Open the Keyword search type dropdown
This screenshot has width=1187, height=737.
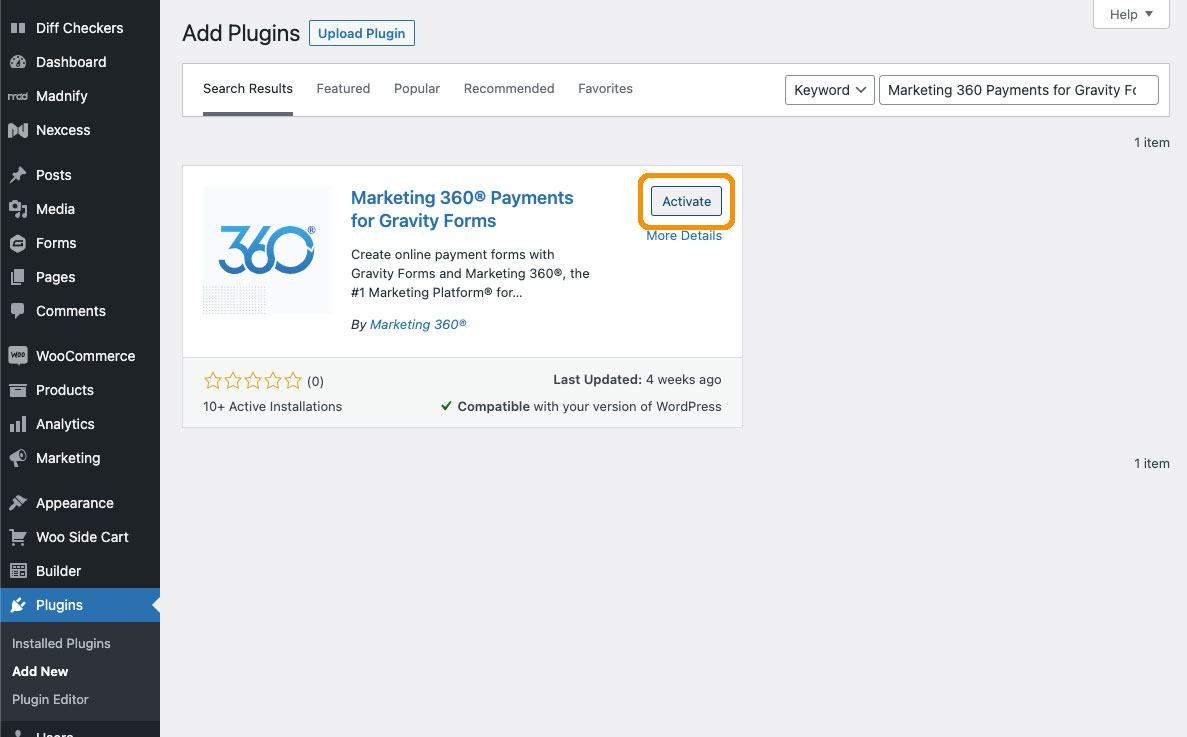click(x=830, y=90)
